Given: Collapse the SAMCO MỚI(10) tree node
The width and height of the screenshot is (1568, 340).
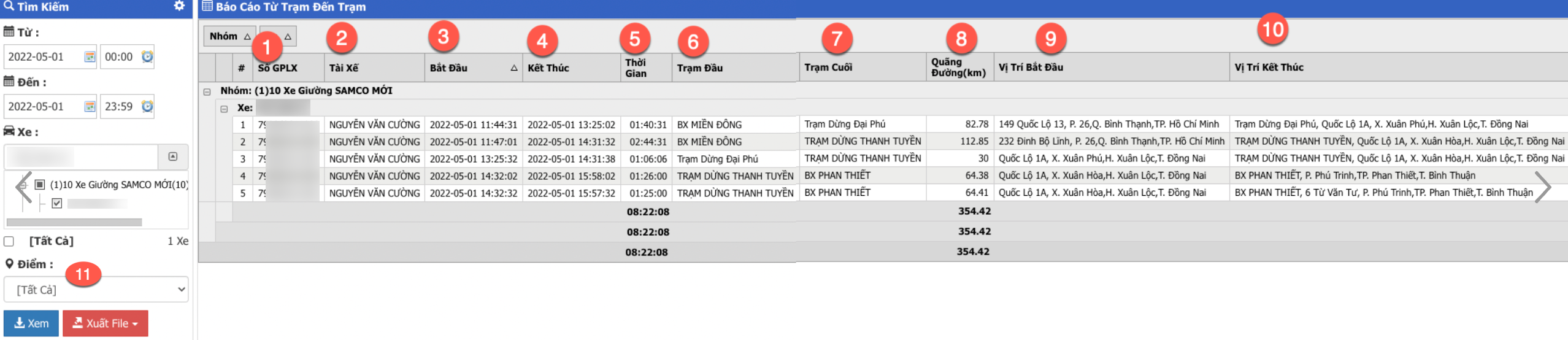Looking at the screenshot, I should [x=23, y=185].
